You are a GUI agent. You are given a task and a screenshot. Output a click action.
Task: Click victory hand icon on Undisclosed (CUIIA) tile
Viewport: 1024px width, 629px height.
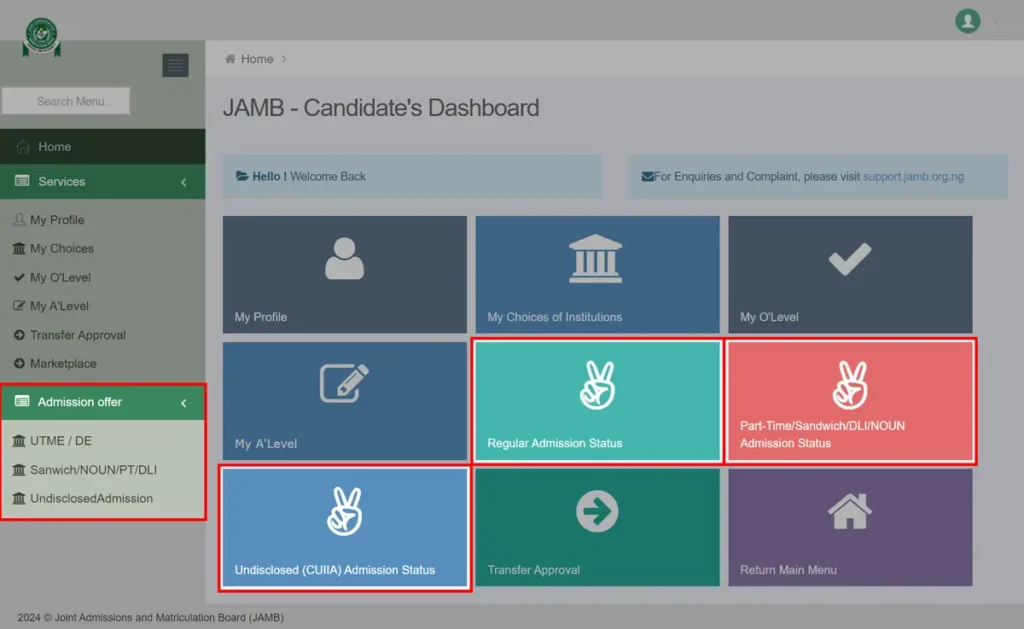[x=344, y=511]
